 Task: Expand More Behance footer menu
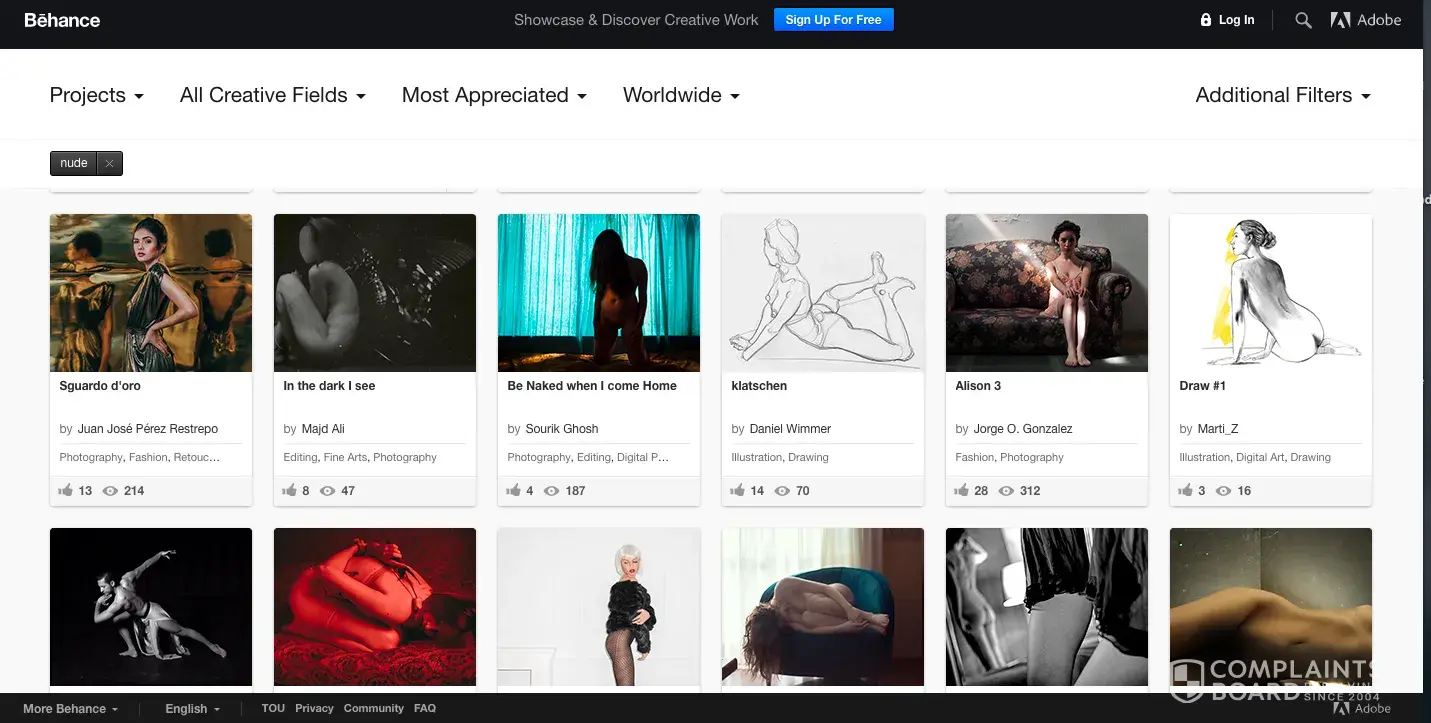coord(71,709)
